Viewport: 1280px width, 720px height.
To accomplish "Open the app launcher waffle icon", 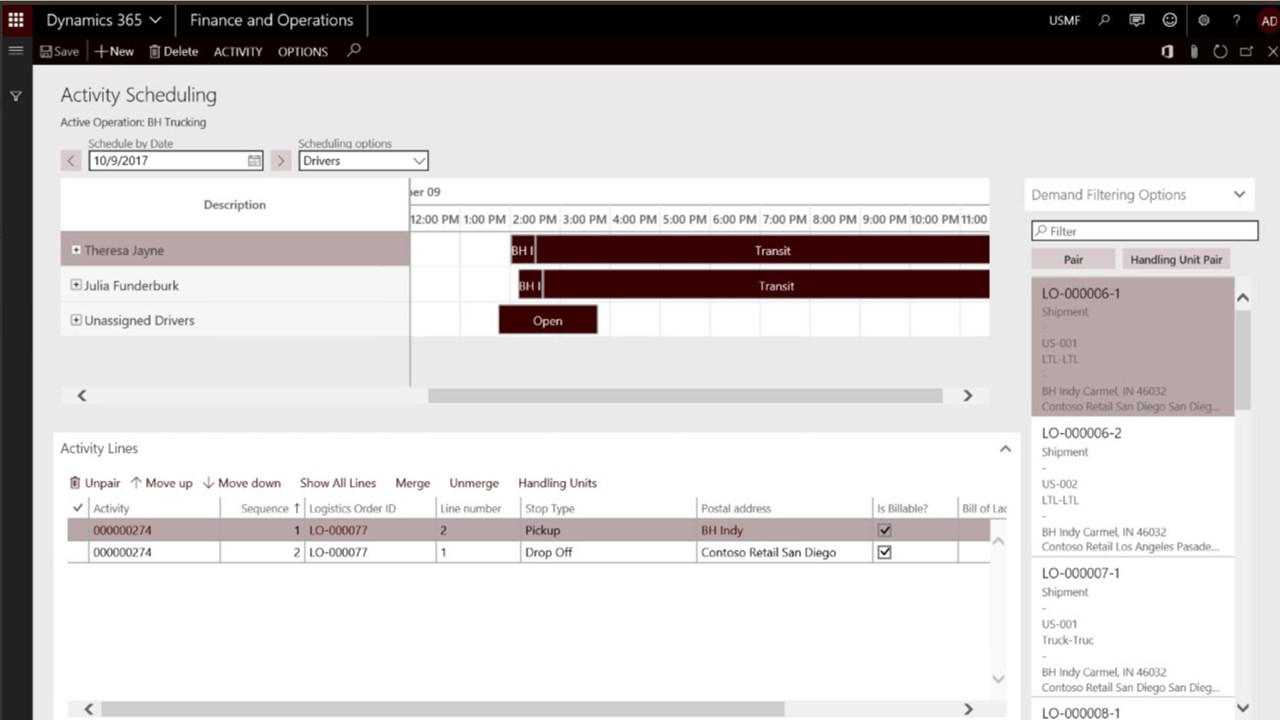I will (x=16, y=20).
